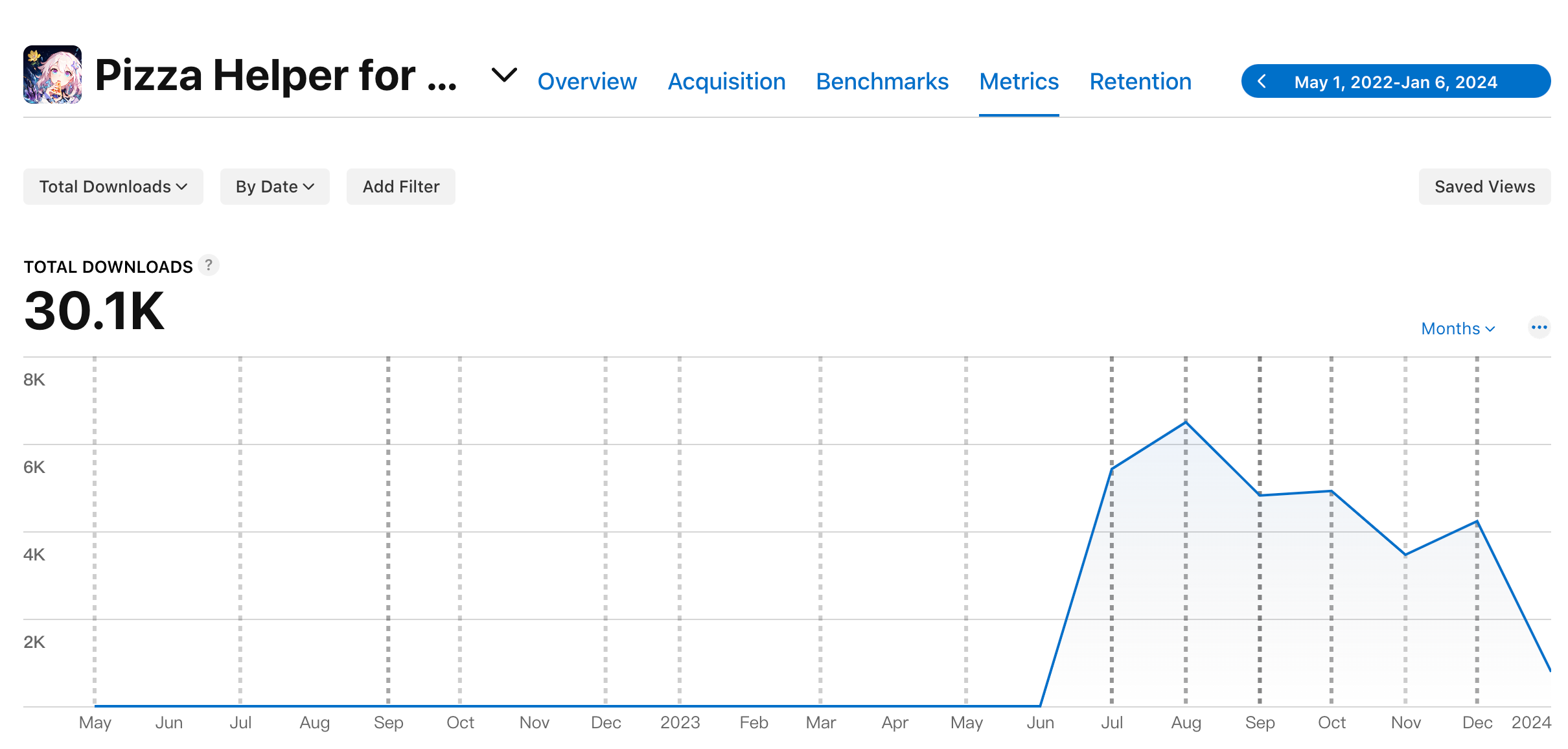1568x749 pixels.
Task: Click the Apr x-axis label
Action: [x=895, y=723]
